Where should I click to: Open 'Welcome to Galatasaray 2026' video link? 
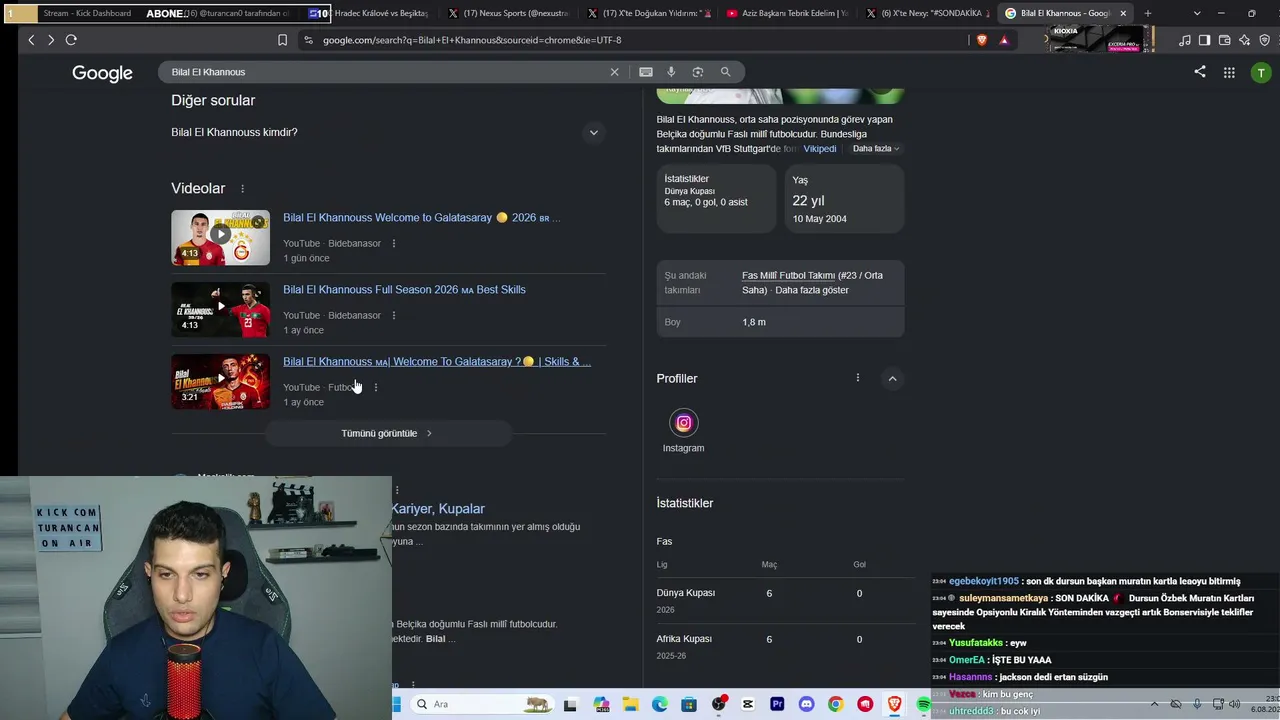pyautogui.click(x=421, y=218)
